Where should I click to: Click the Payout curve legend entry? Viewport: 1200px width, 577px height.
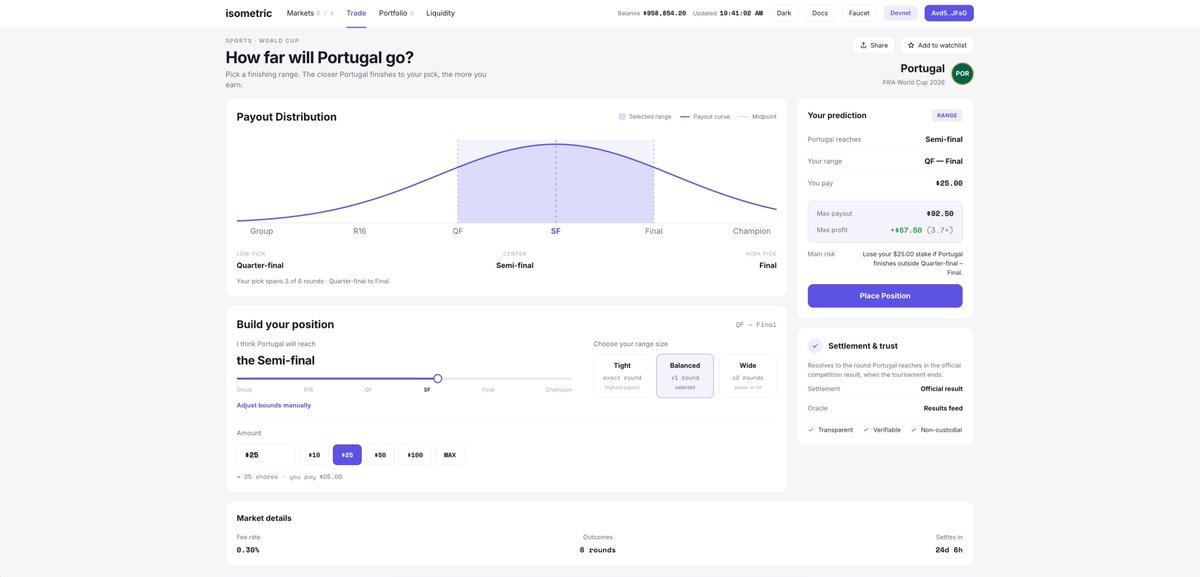click(705, 117)
